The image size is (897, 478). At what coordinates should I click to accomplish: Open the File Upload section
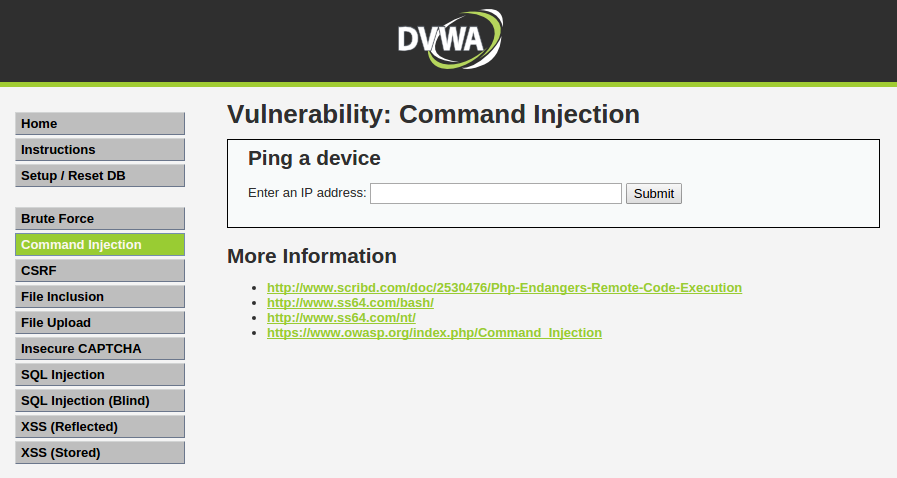100,322
